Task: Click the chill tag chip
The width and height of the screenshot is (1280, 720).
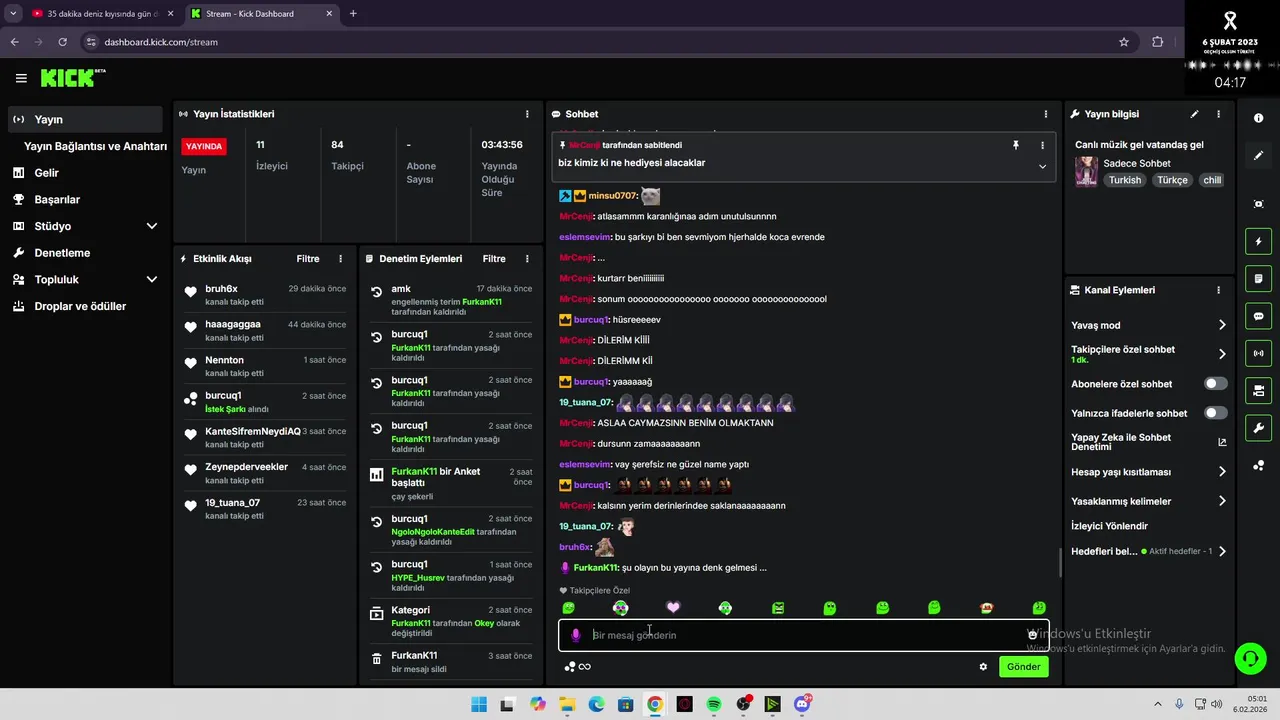Action: pos(1212,180)
